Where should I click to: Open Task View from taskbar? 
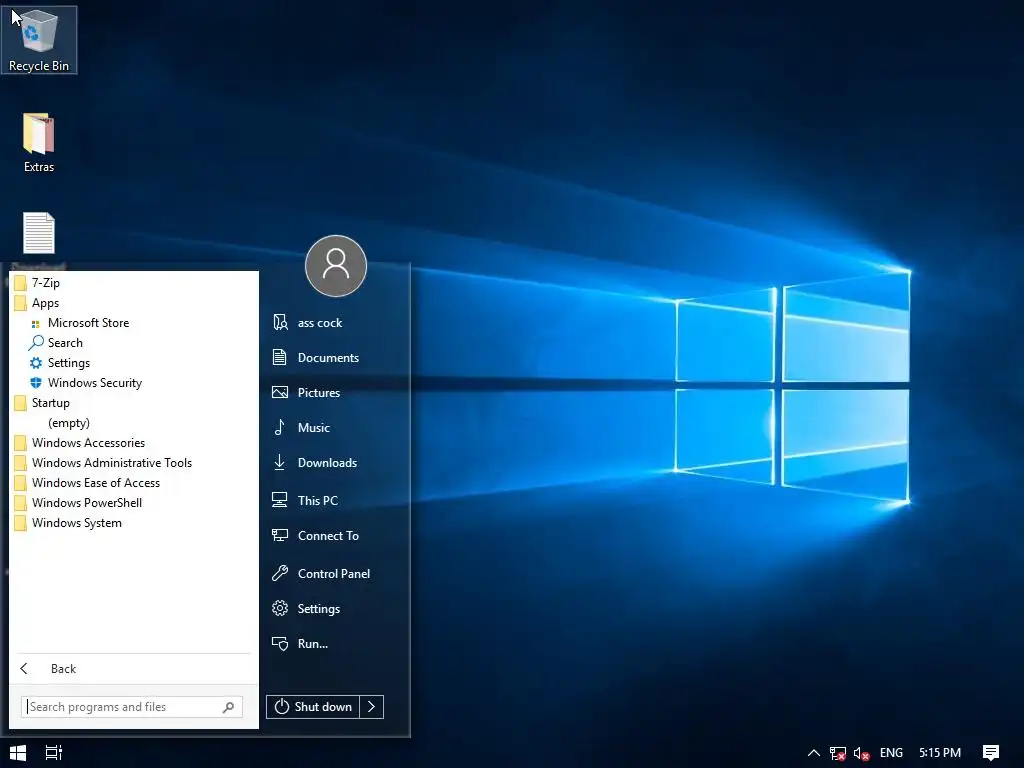click(54, 753)
